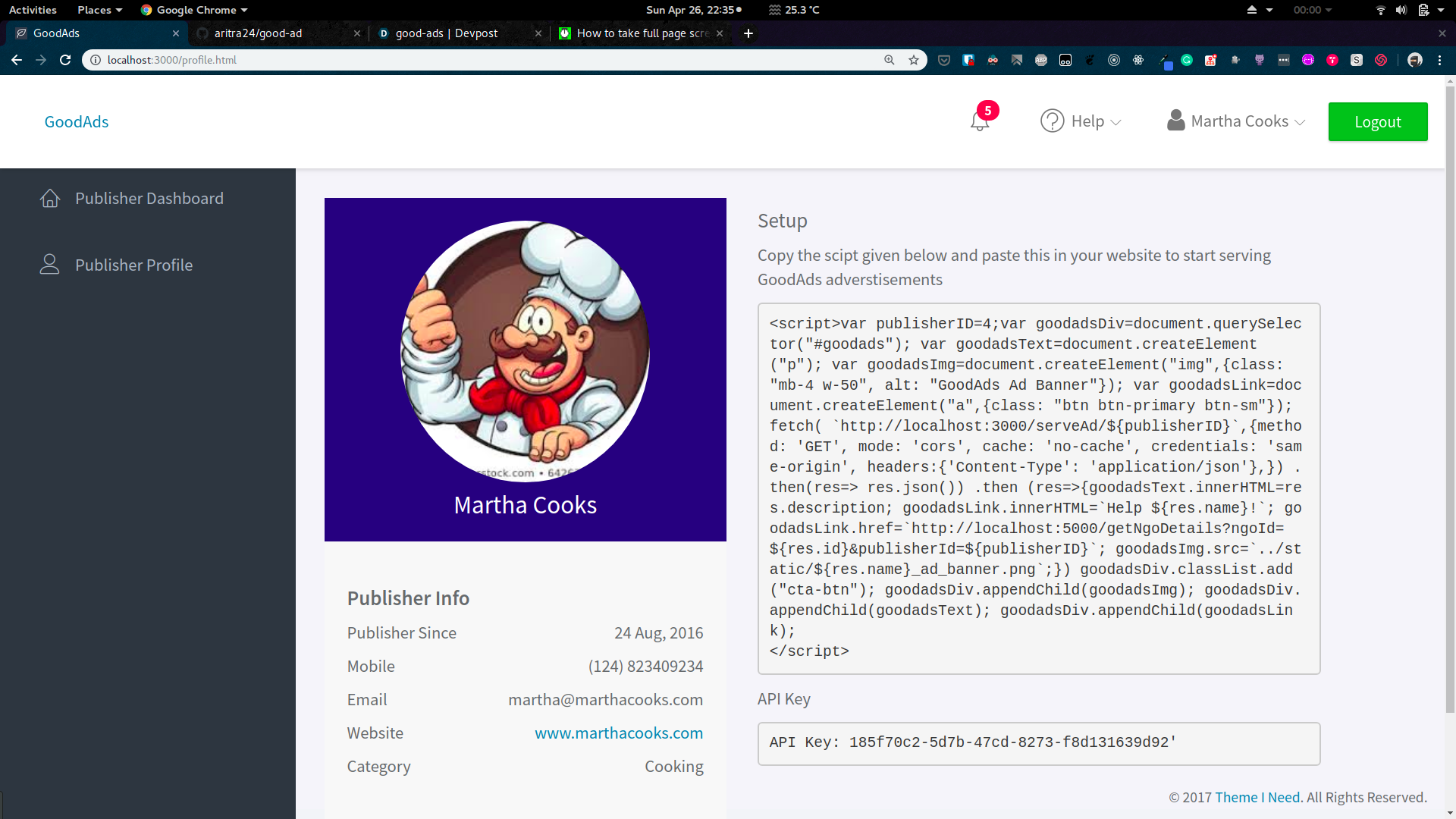Open Chrome's three-dot menu
Screen dimensions: 1456x819
coord(1439,60)
